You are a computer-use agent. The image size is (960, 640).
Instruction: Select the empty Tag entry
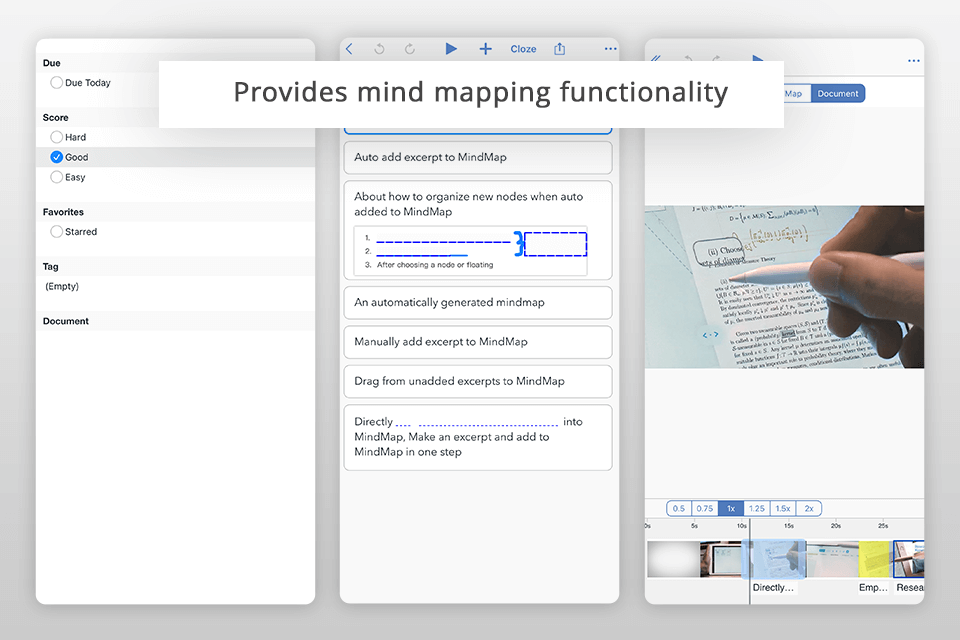pyautogui.click(x=62, y=286)
